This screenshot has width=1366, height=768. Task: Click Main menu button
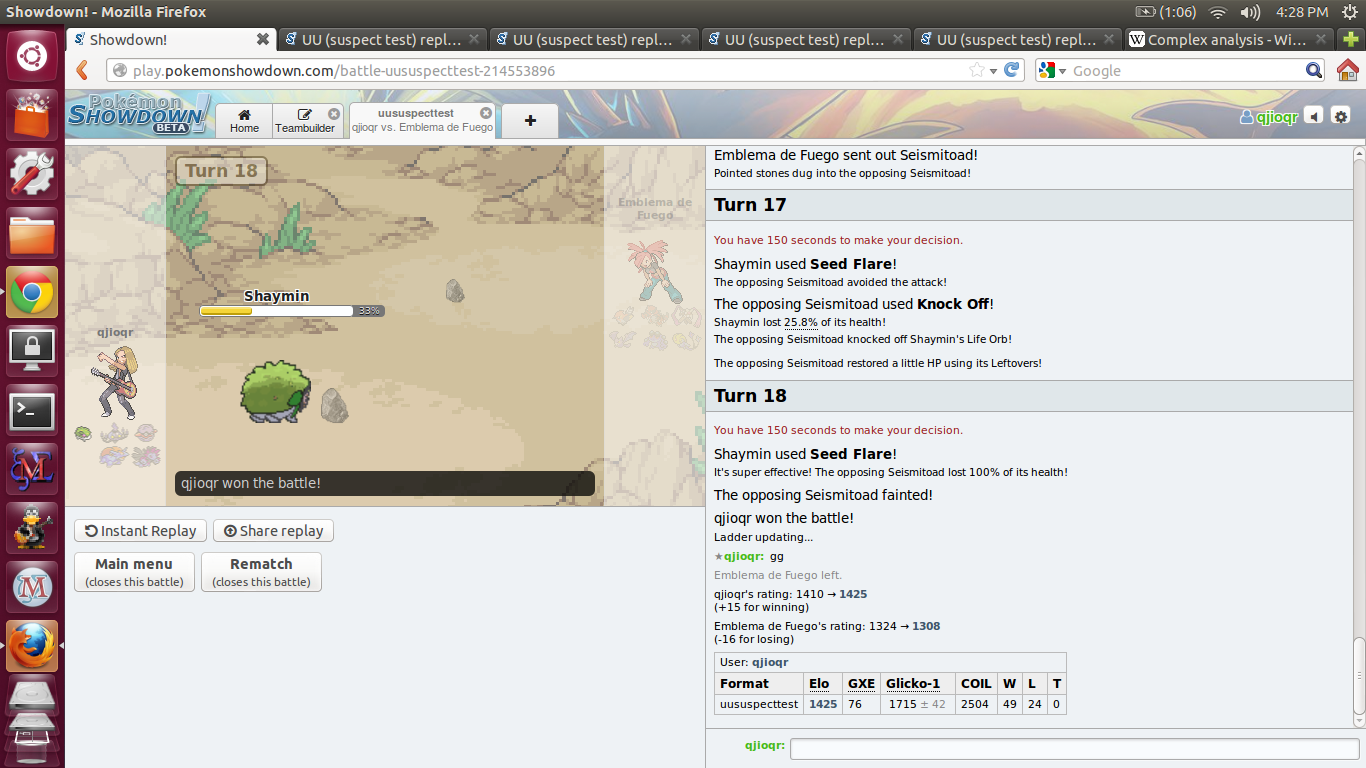pos(134,572)
